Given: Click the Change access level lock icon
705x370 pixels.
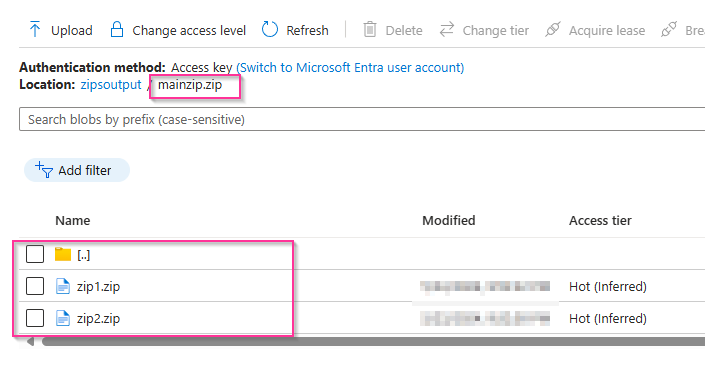Looking at the screenshot, I should click(x=117, y=30).
